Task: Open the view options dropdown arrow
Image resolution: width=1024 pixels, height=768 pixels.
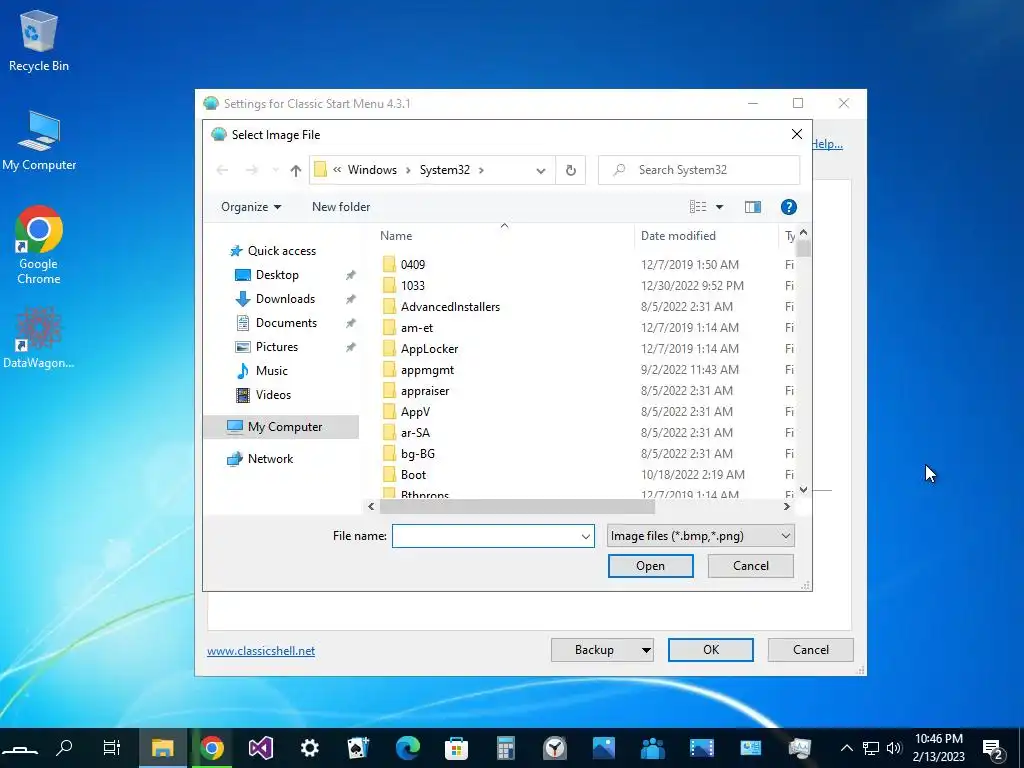Action: 719,207
